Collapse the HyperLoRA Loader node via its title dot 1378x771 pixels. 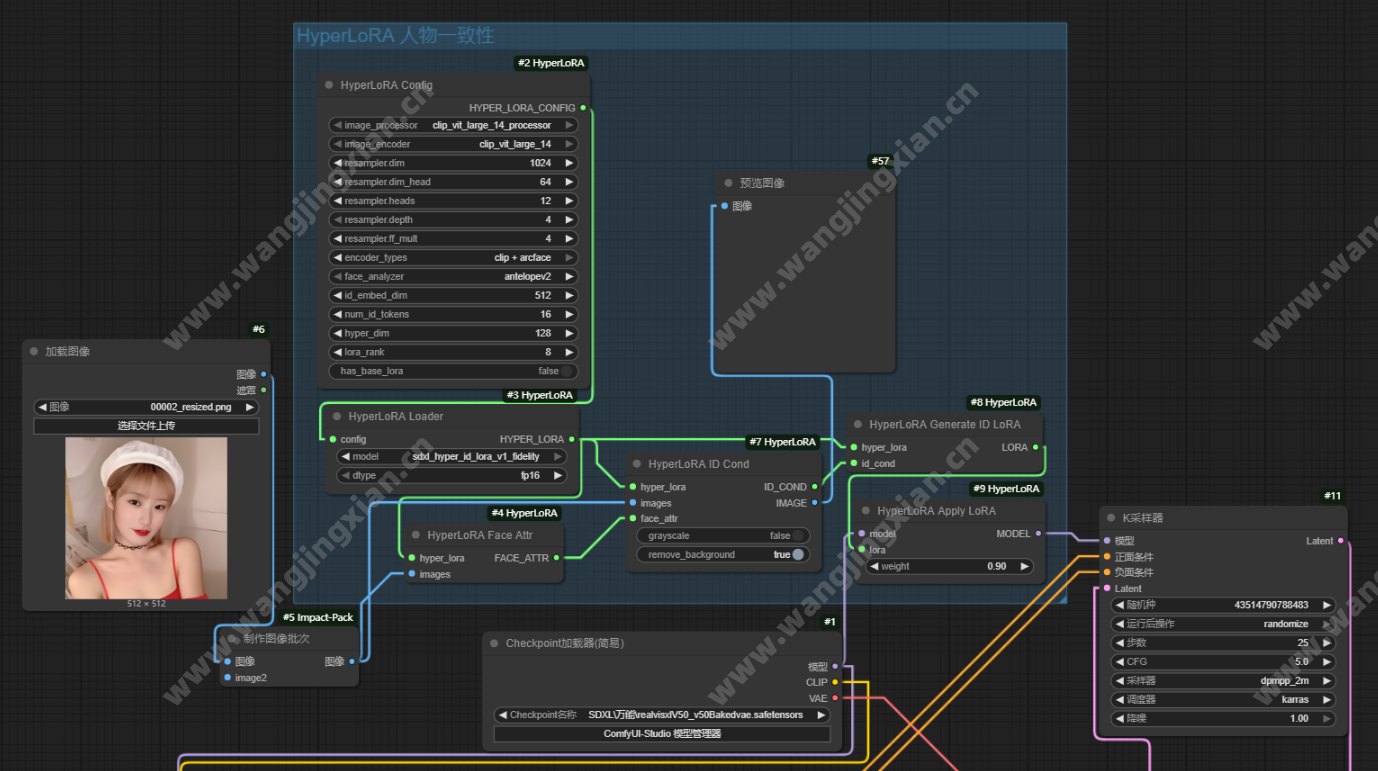[x=337, y=416]
